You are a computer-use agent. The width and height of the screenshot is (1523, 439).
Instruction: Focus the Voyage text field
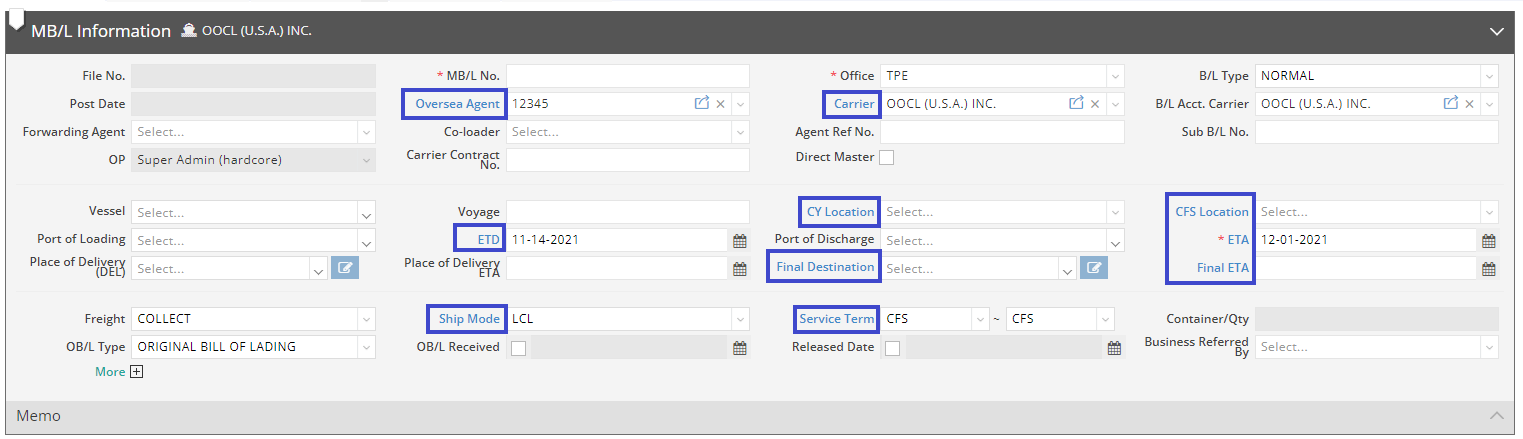(627, 212)
